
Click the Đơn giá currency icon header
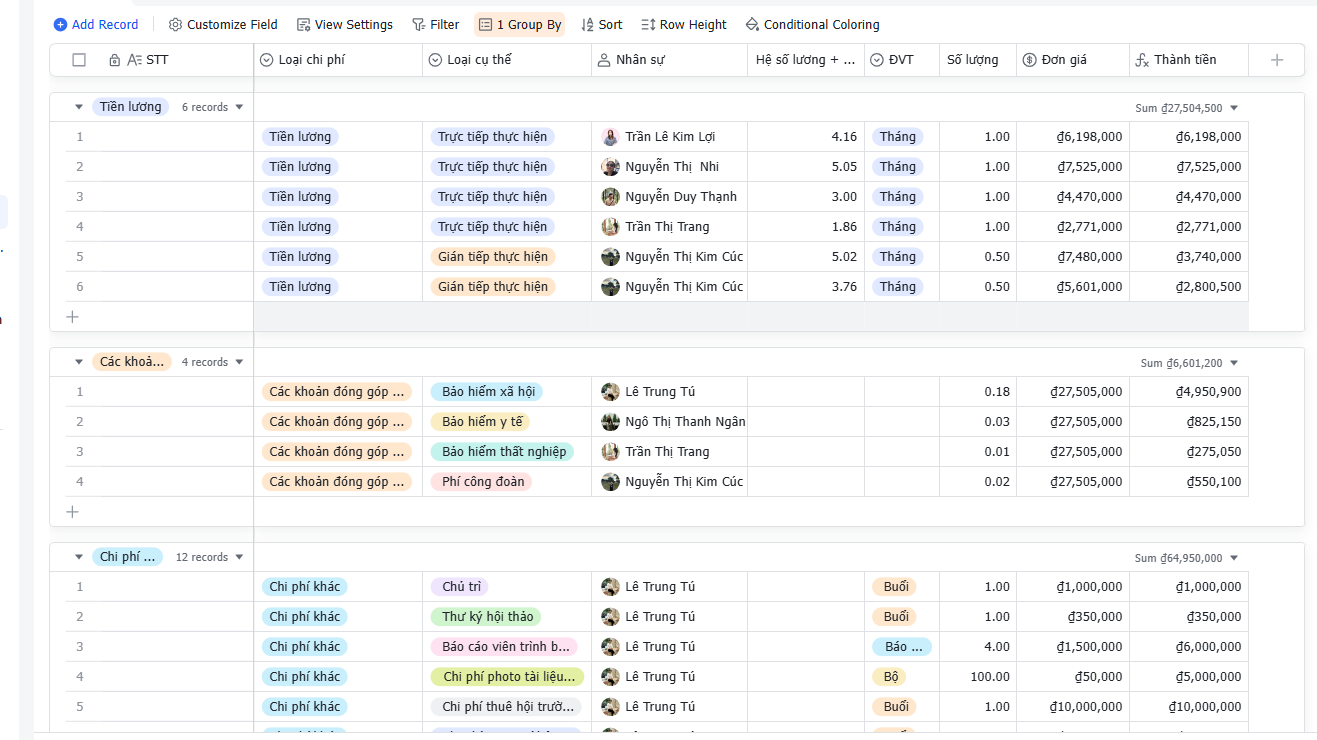(1029, 60)
